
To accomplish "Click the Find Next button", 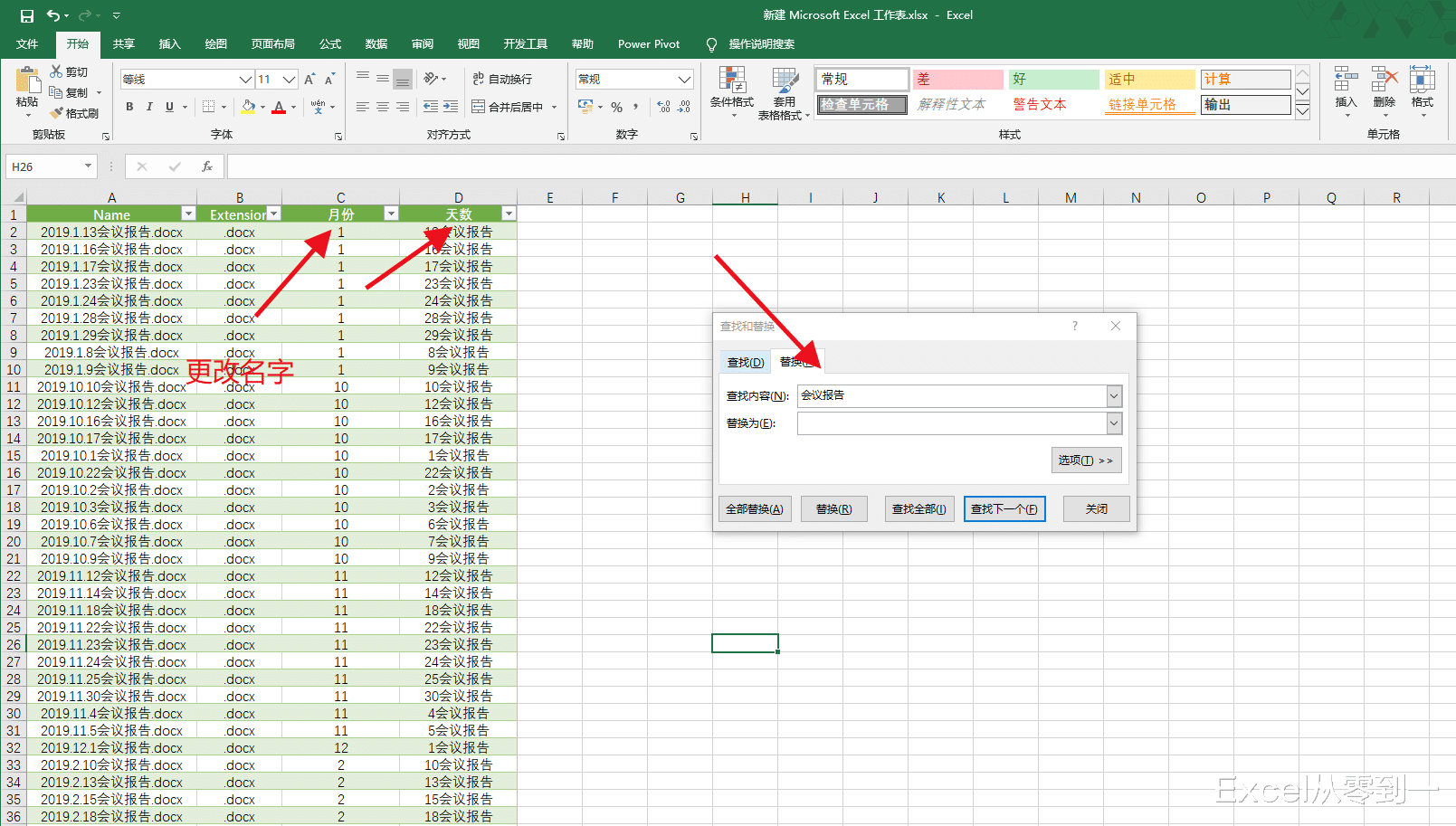I will [x=1004, y=509].
